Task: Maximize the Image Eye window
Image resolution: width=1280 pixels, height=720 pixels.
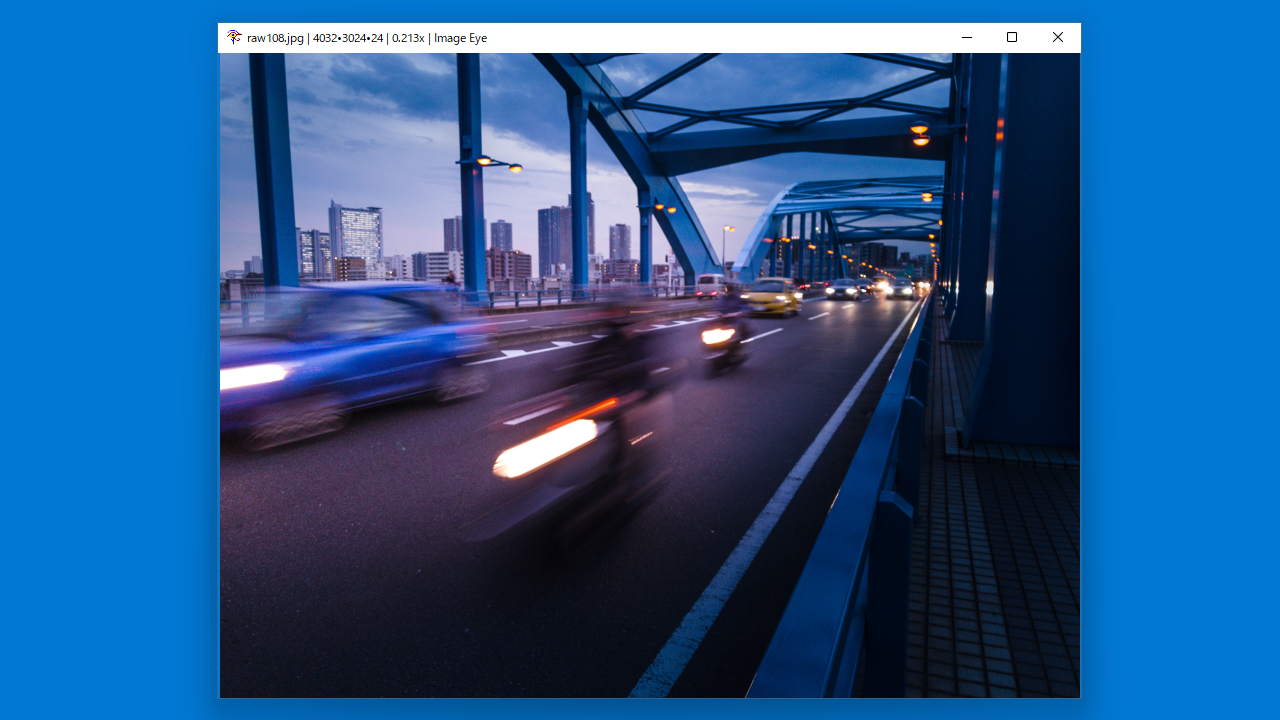Action: click(x=1012, y=37)
